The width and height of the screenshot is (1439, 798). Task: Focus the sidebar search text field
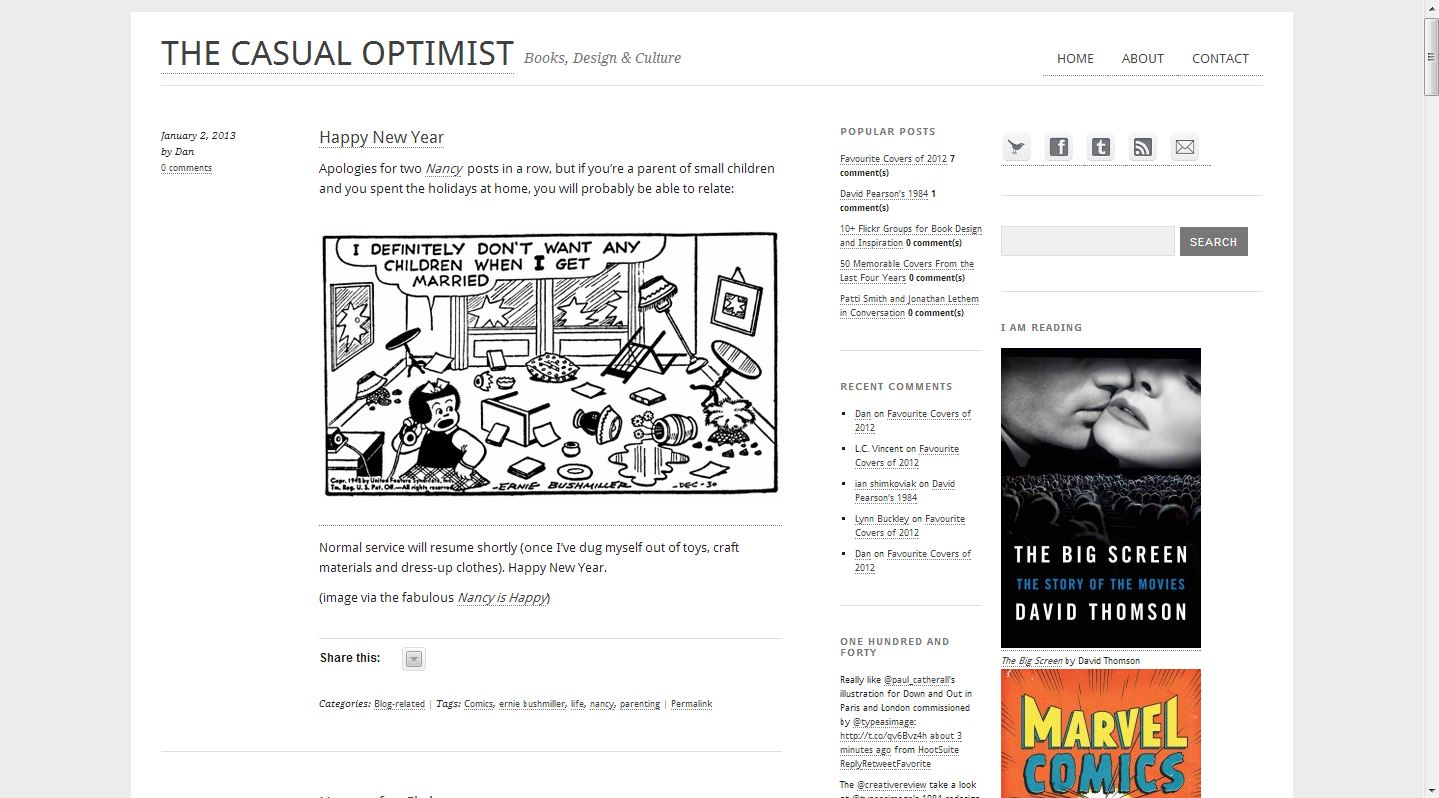[x=1087, y=241]
